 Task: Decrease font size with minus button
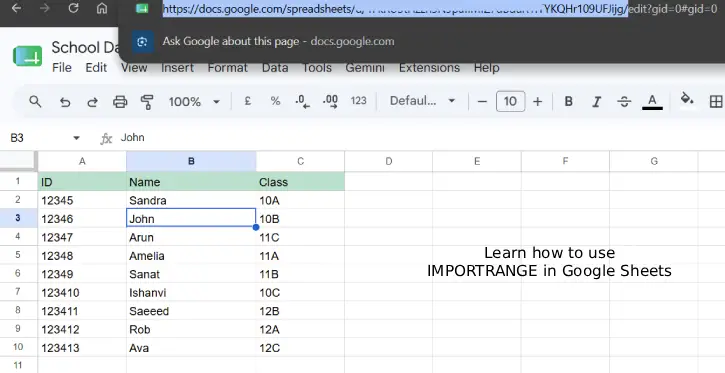coord(482,101)
